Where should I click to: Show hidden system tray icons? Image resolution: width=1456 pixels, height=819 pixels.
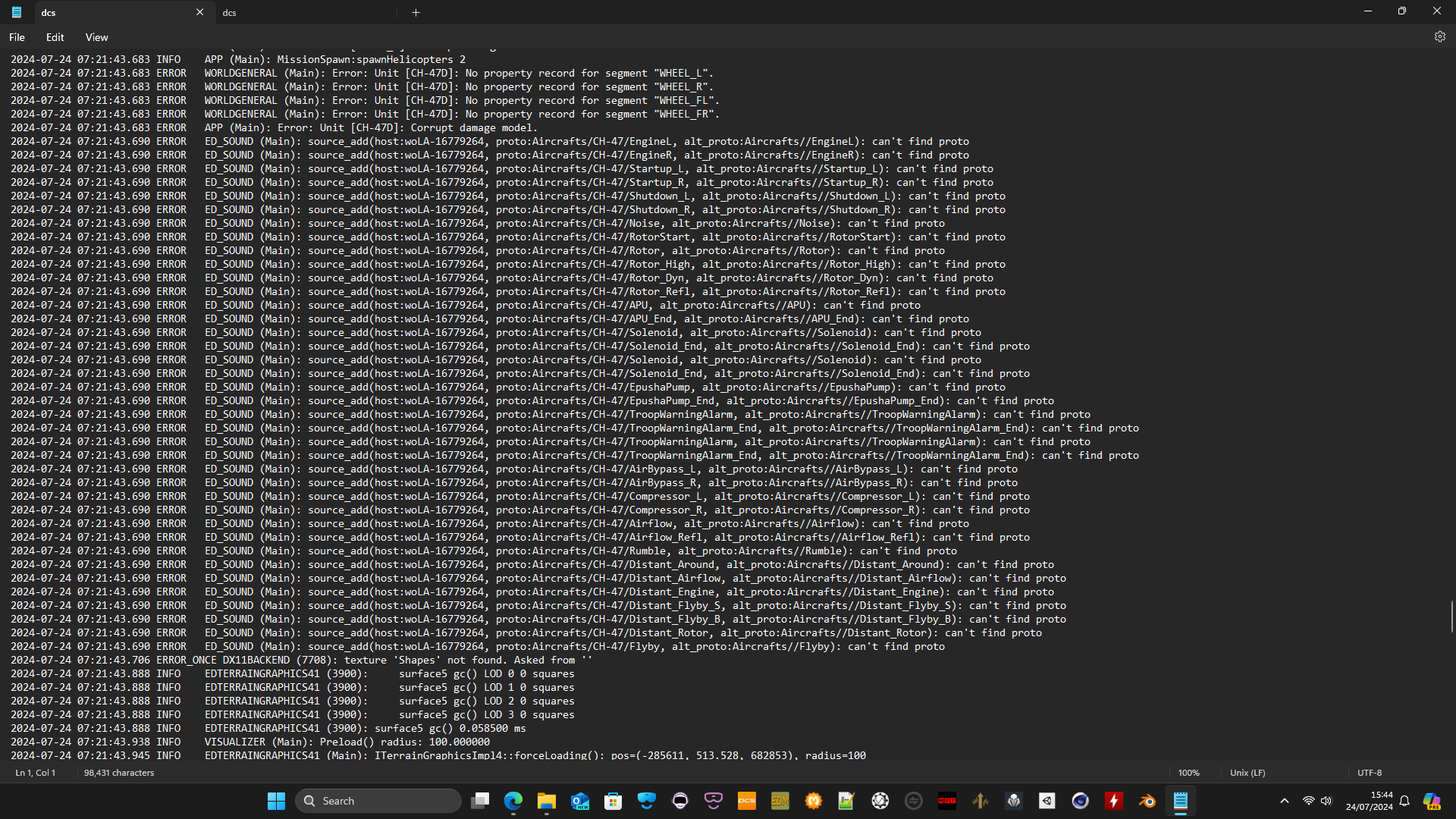point(1284,801)
